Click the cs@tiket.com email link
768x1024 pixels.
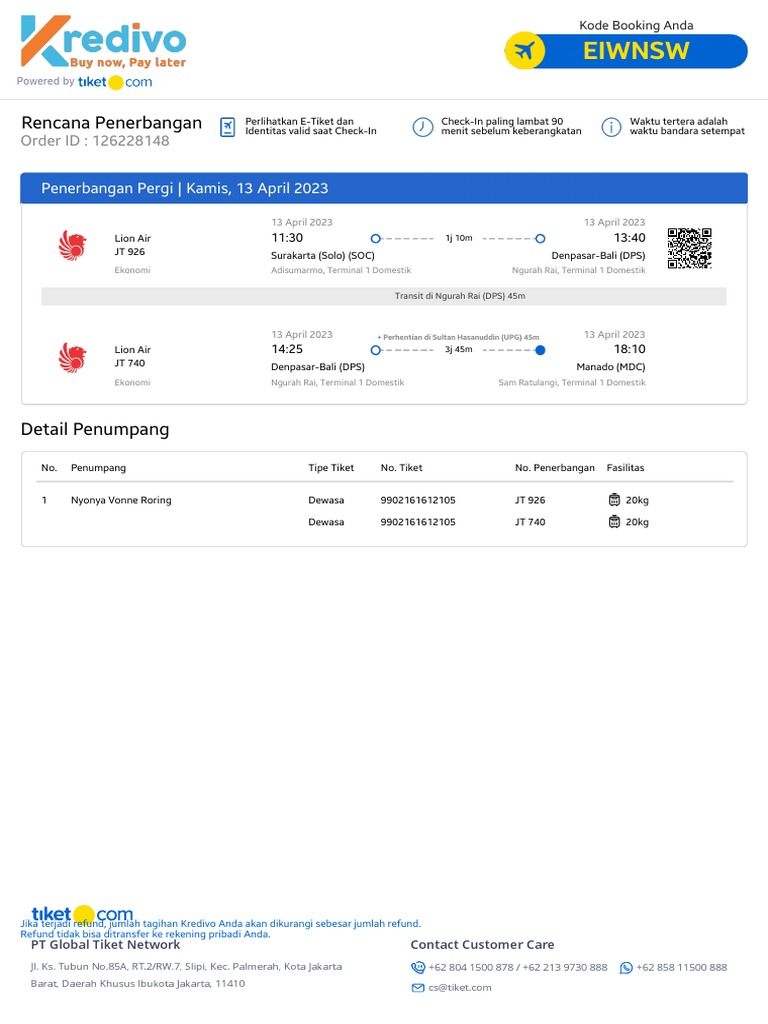460,987
